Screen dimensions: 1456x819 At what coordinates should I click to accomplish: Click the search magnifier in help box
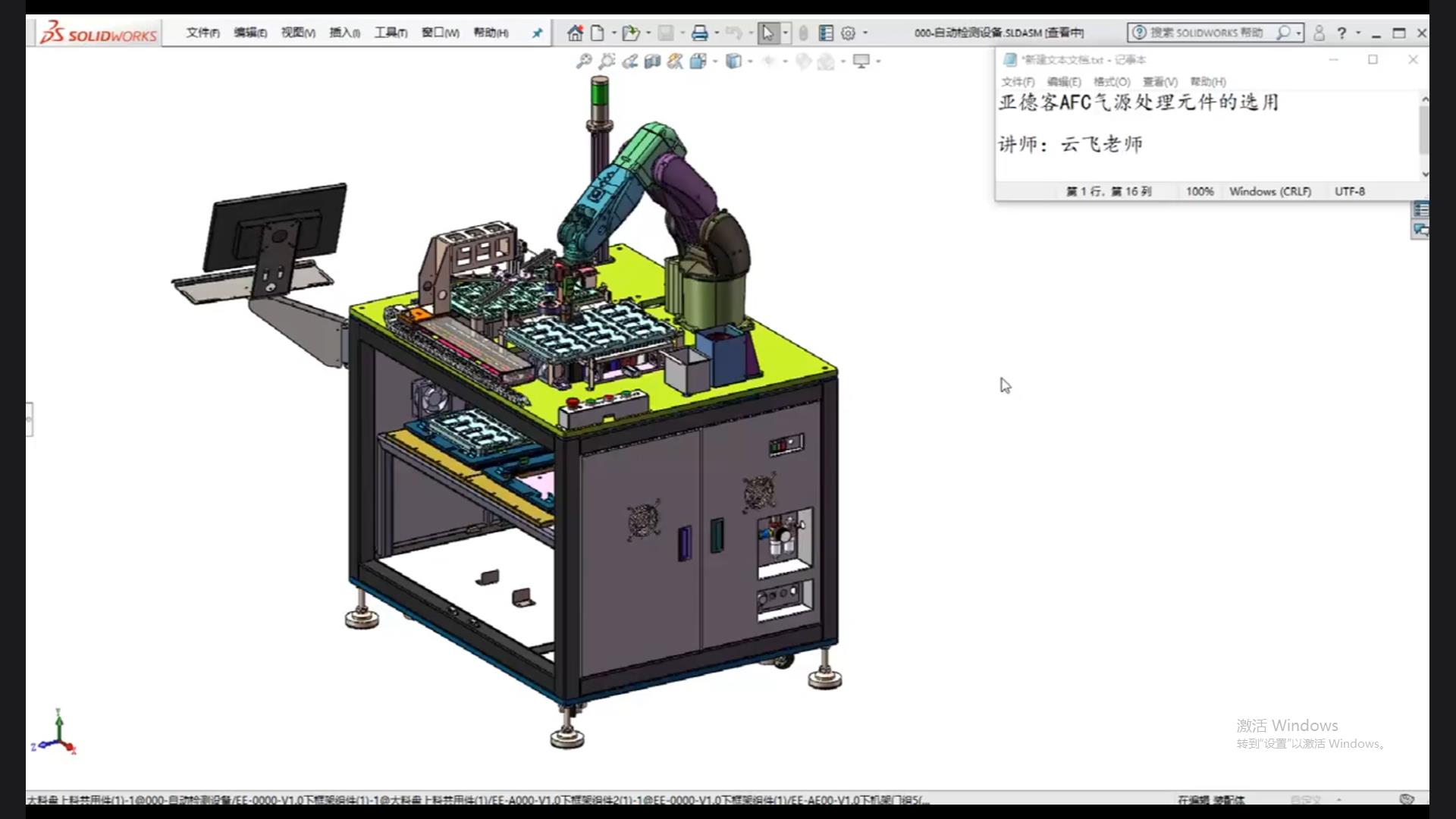(1283, 33)
